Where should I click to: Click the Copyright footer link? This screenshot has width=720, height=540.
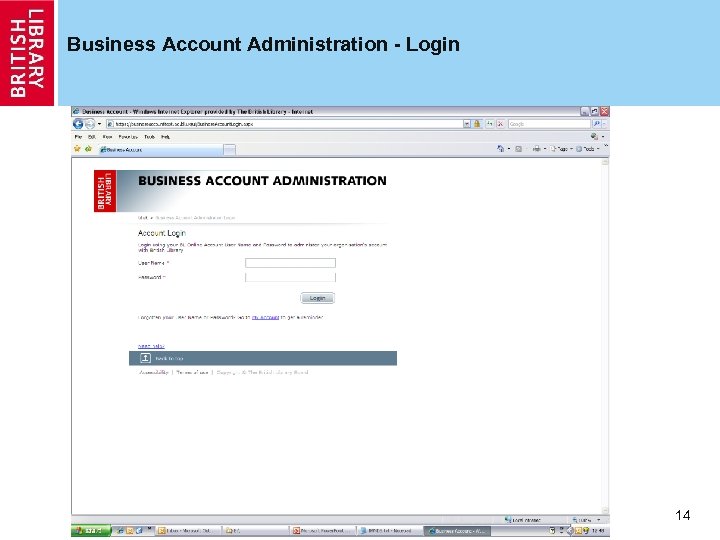[262, 372]
